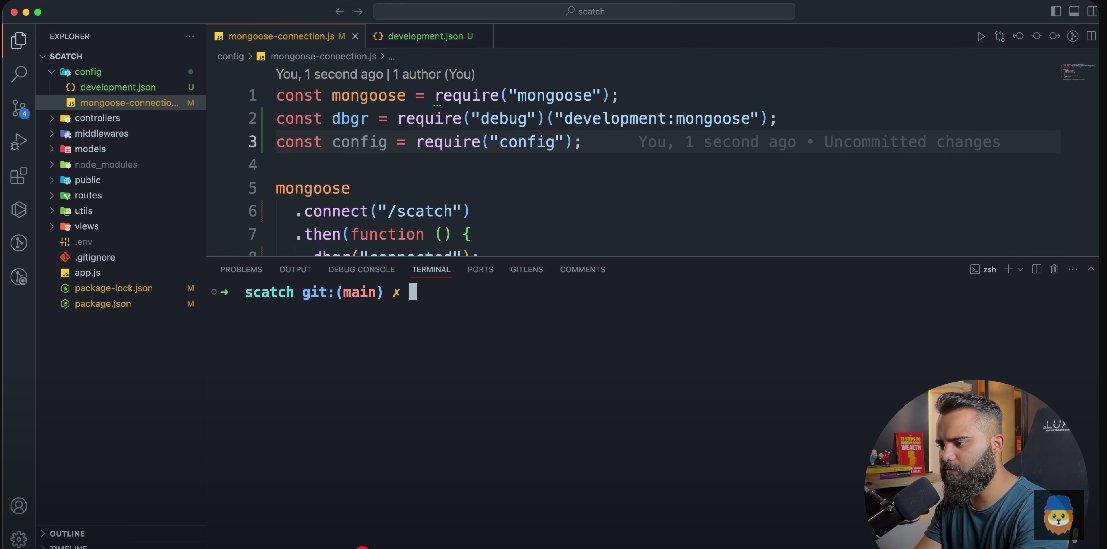Open the COMMENTS panel tab
The image size is (1107, 549).
pos(582,270)
